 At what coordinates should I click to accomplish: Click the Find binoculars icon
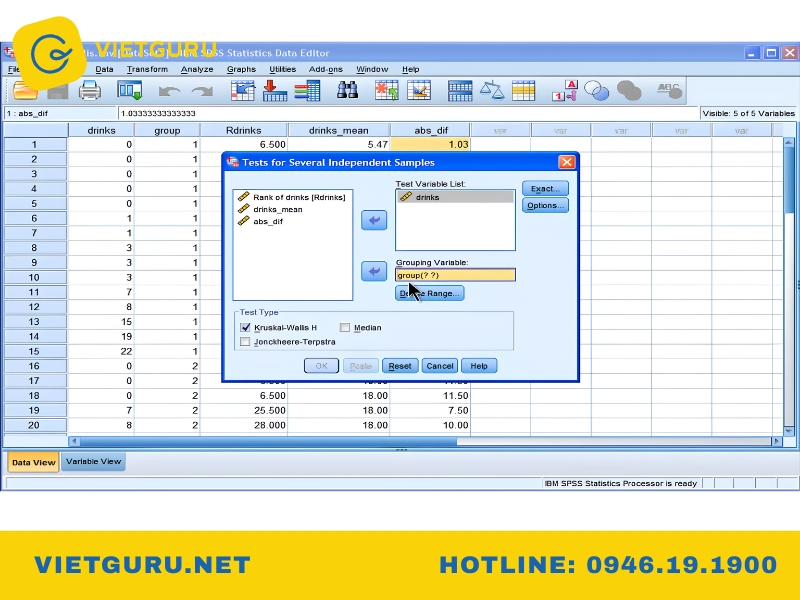tap(347, 90)
